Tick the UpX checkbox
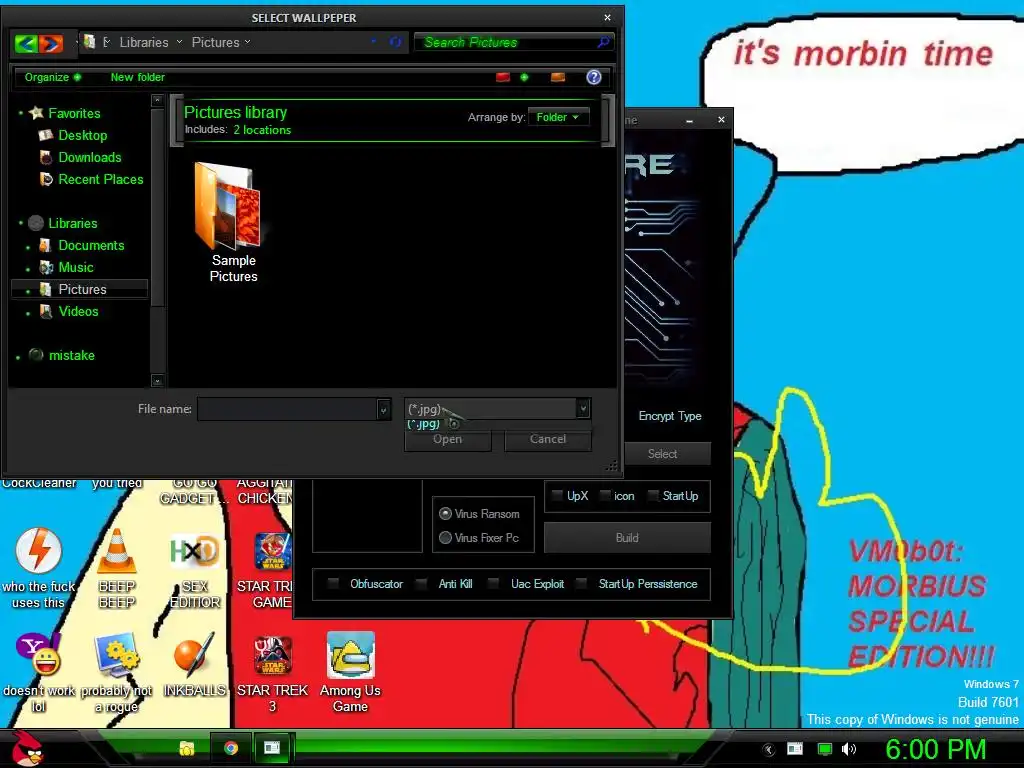 557,496
